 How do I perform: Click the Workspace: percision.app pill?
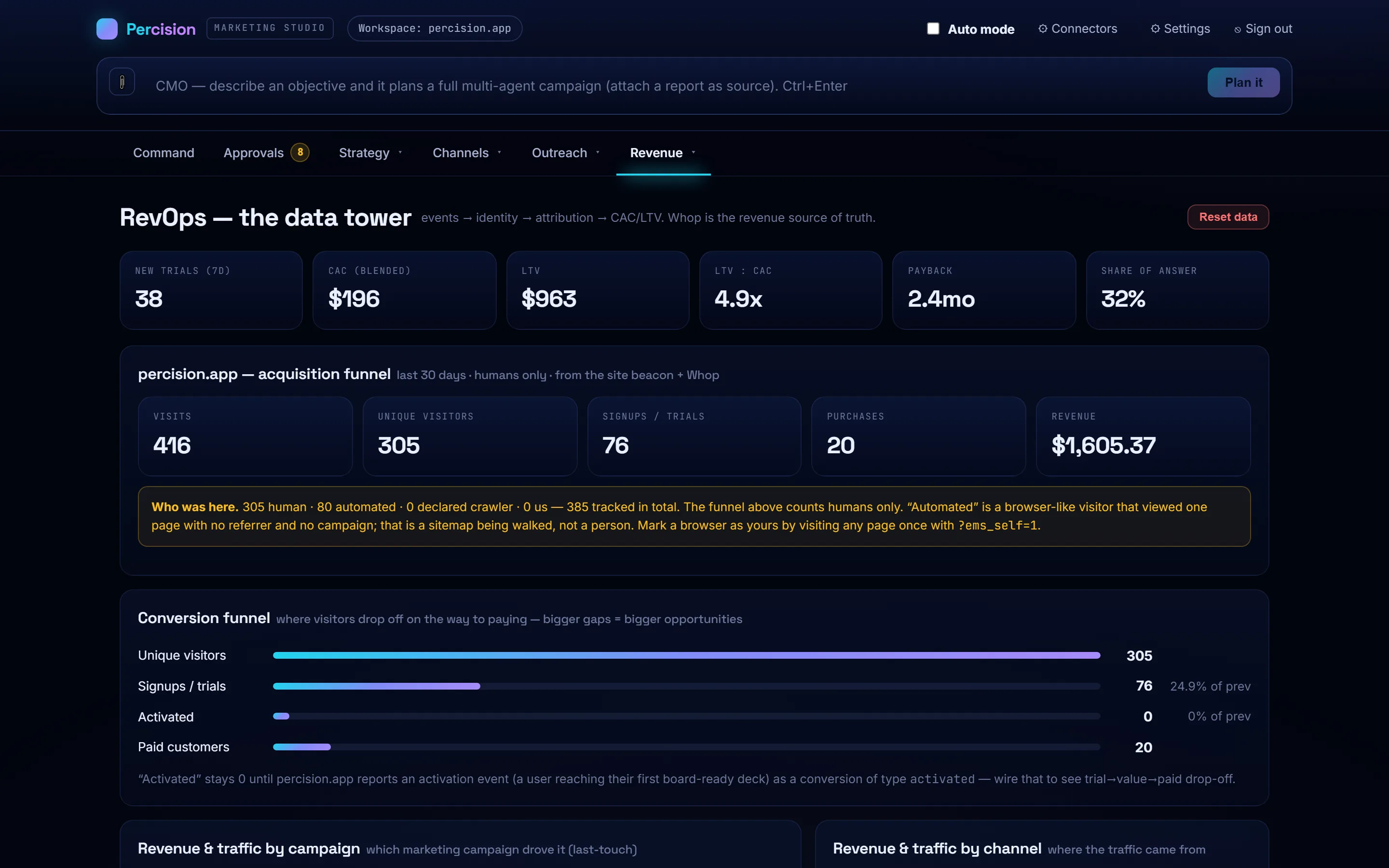coord(435,28)
